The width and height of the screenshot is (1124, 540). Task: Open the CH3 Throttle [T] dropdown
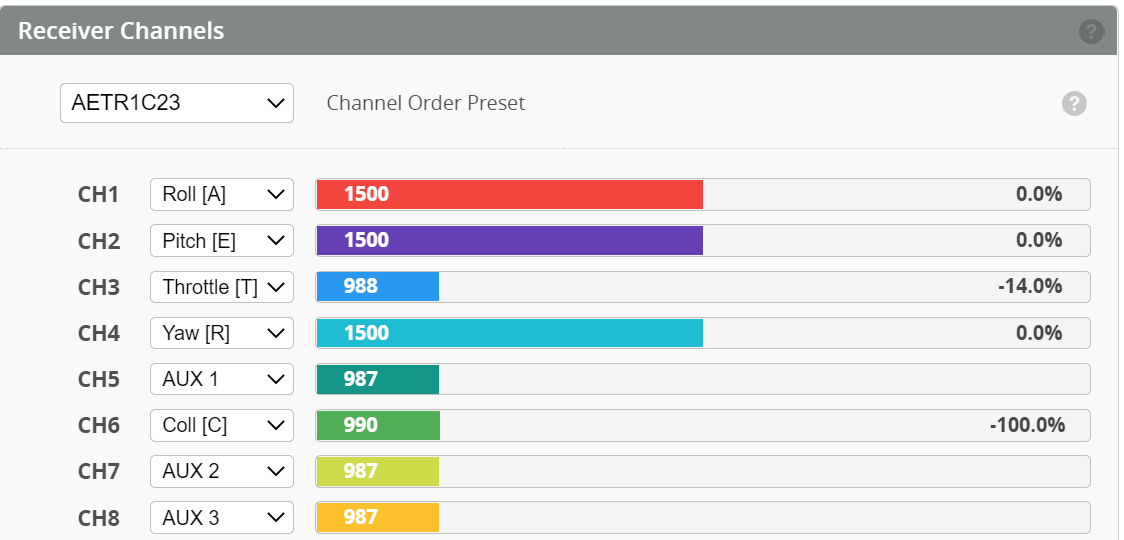[x=222, y=287]
